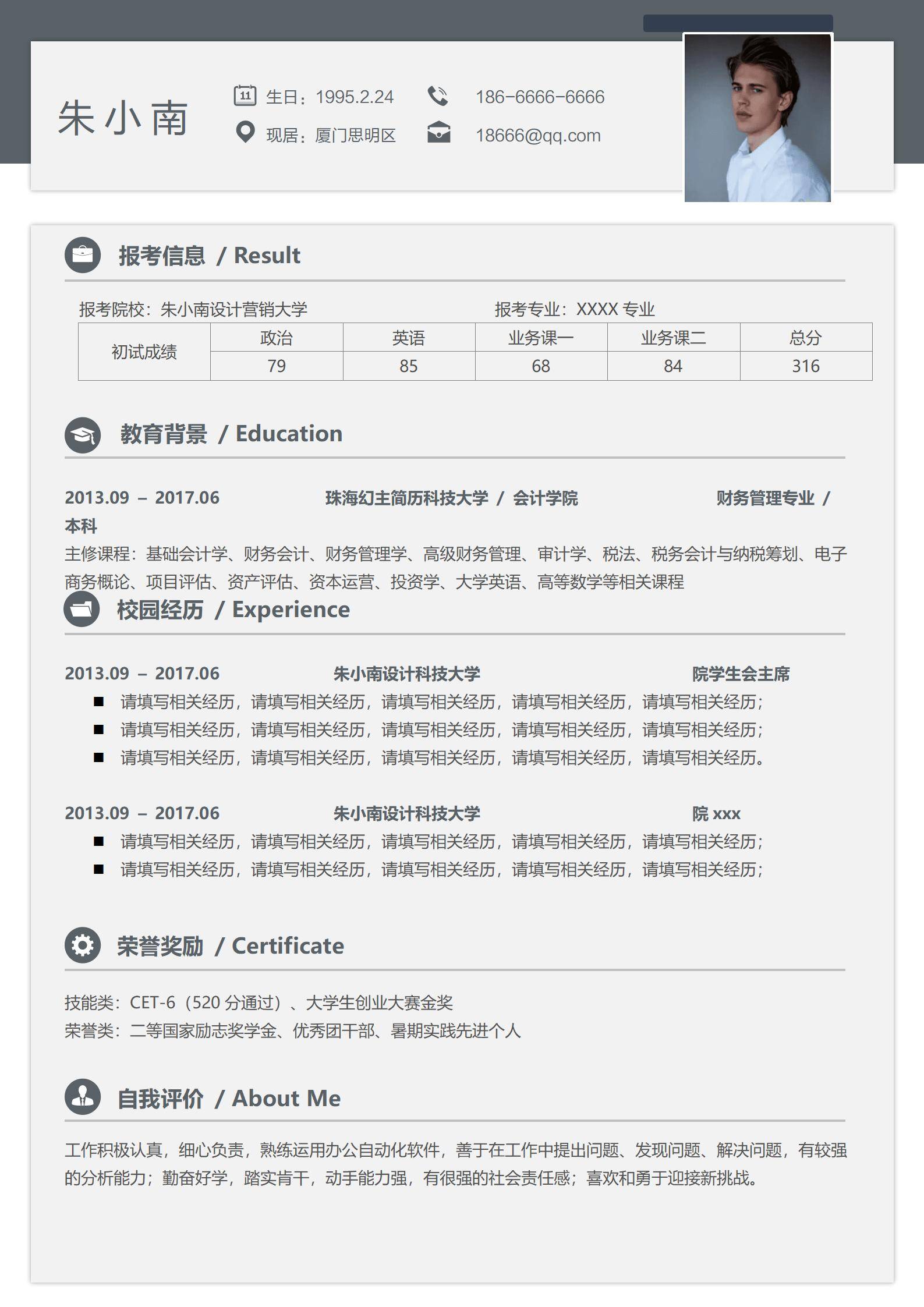Click the 院学生会主席 position title
This screenshot has width=924, height=1307.
pyautogui.click(x=741, y=674)
